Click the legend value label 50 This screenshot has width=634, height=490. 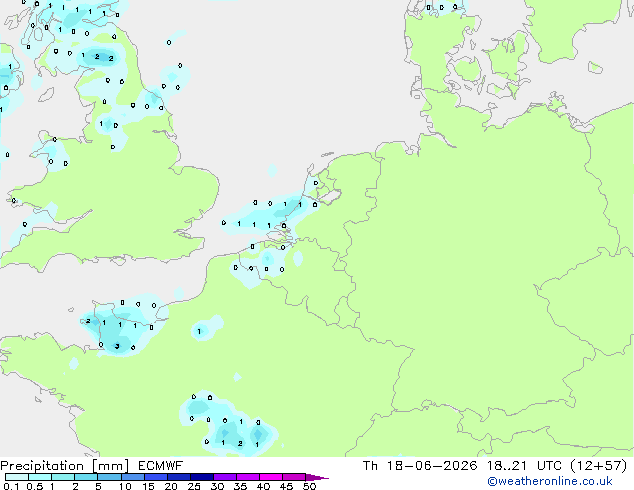click(x=309, y=486)
